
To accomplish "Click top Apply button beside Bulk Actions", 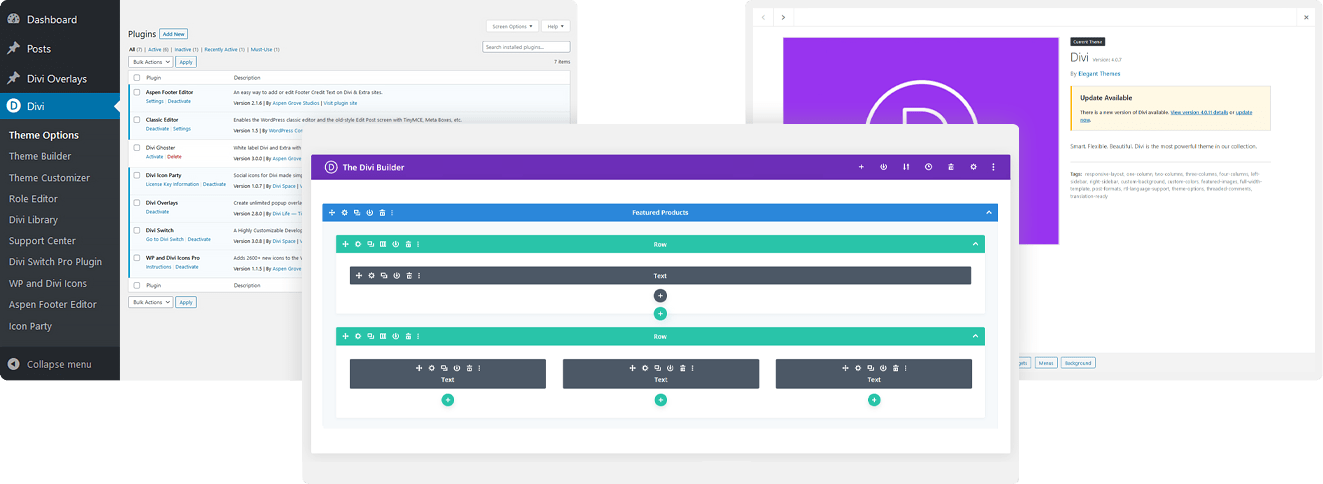I will (186, 62).
